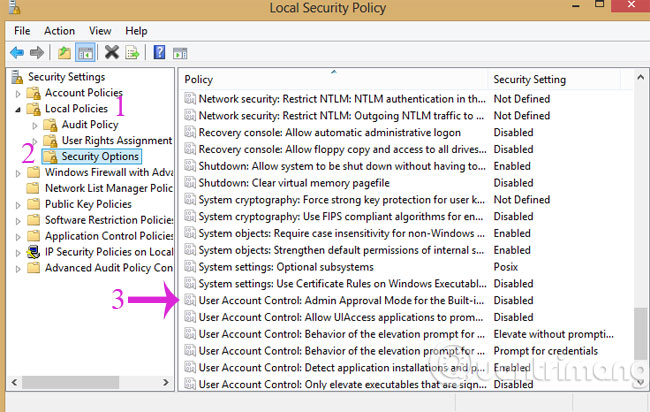Select the Security Settings root node
The image size is (650, 412).
(x=66, y=77)
